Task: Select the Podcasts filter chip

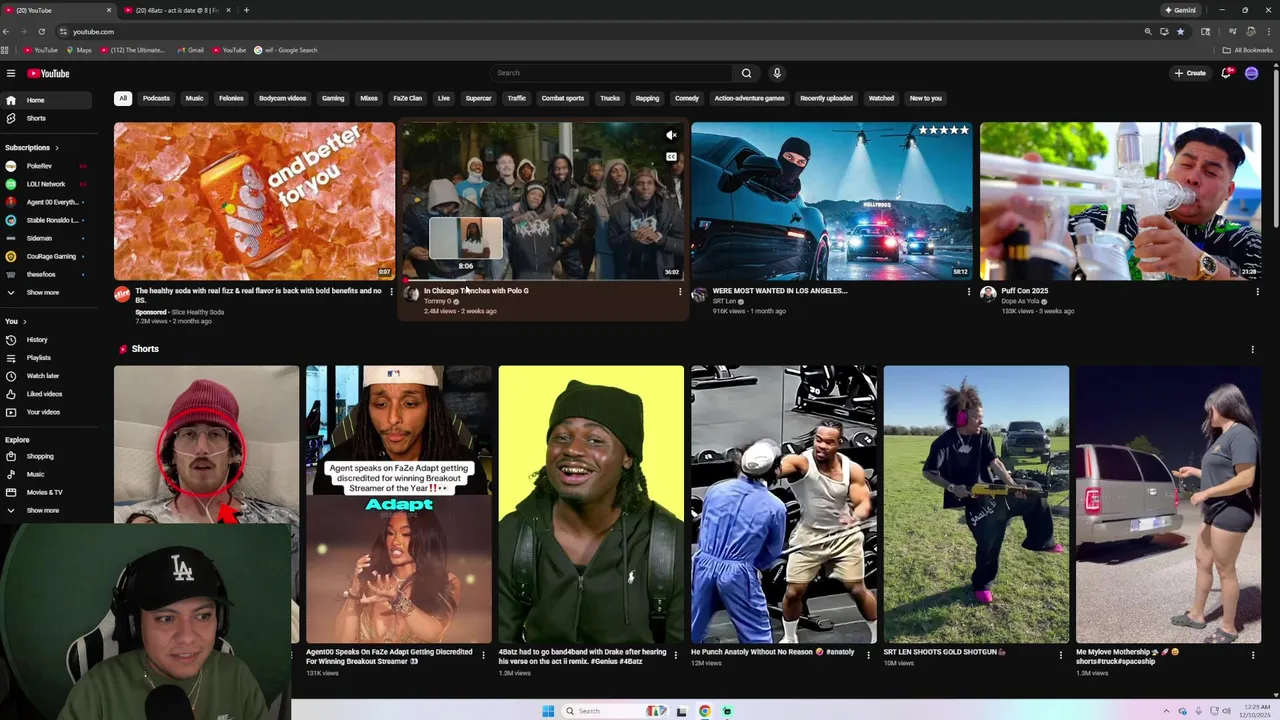Action: pyautogui.click(x=156, y=98)
